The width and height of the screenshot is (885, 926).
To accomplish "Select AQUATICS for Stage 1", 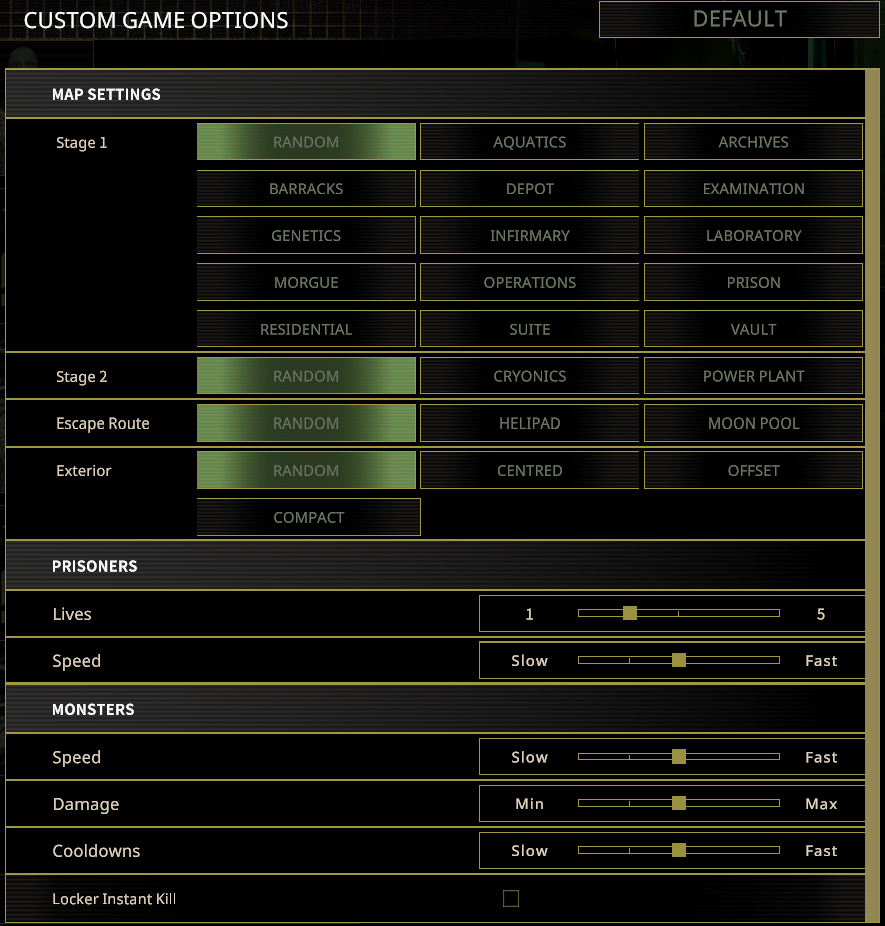I will click(x=529, y=142).
